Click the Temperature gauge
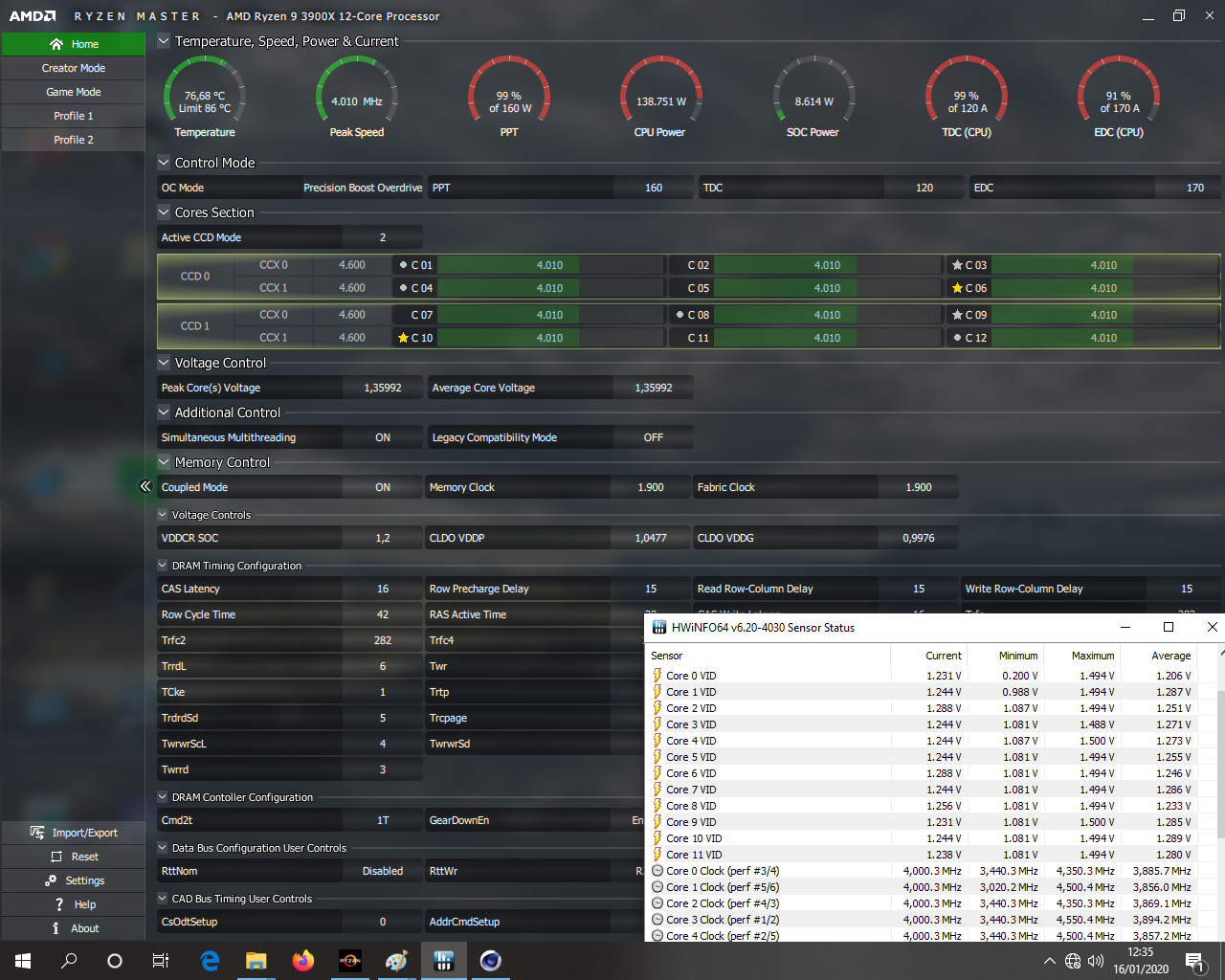 point(205,97)
